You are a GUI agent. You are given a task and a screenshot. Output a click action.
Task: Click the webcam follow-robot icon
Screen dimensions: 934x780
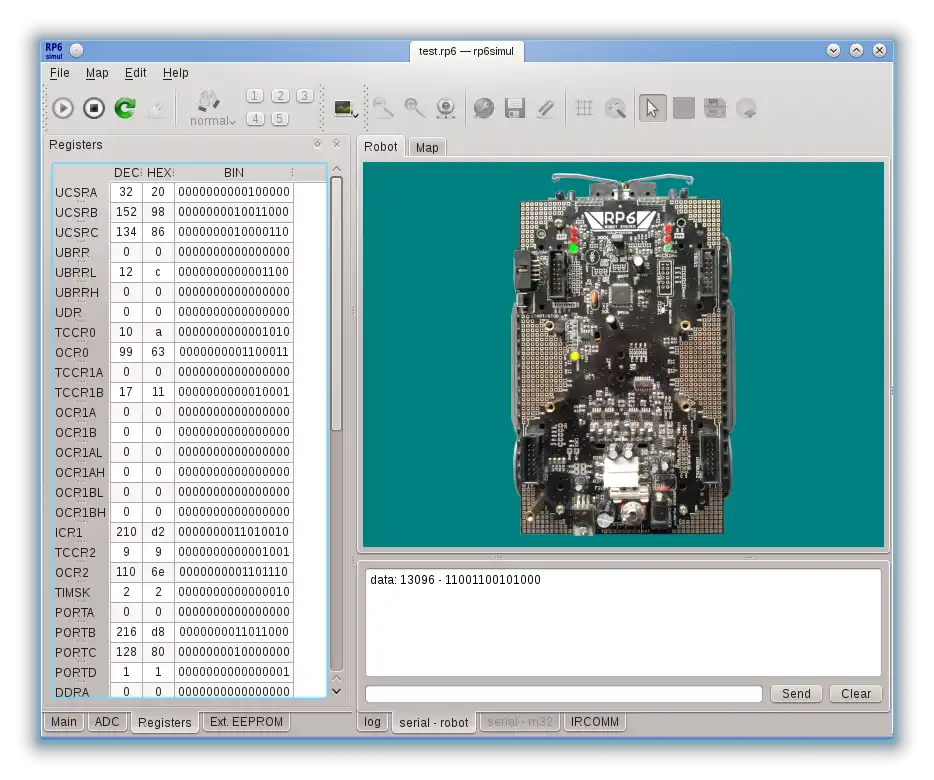click(x=446, y=108)
